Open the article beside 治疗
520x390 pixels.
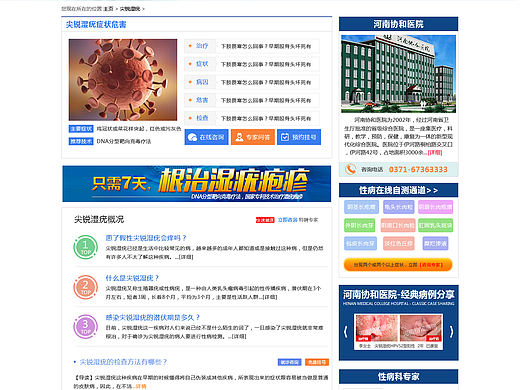tap(266, 46)
